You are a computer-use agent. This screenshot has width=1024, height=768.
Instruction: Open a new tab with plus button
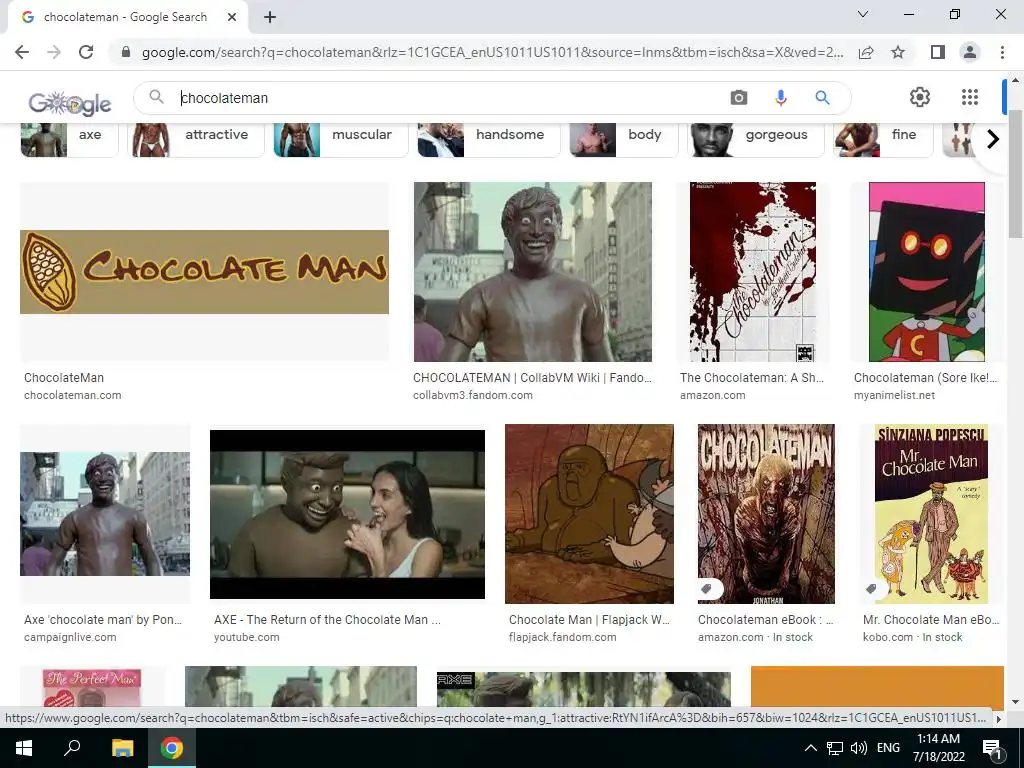tap(270, 18)
